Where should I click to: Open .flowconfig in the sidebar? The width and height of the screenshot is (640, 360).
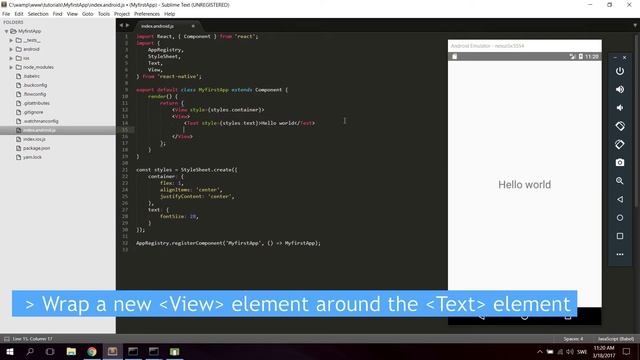tap(34, 94)
